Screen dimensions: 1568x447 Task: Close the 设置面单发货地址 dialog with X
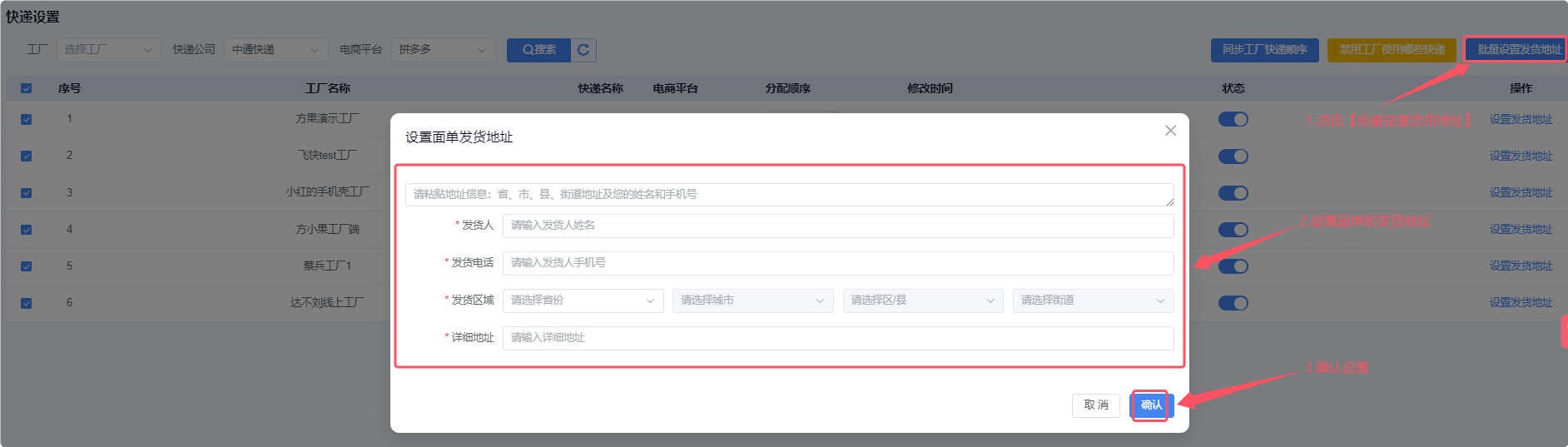[x=1170, y=131]
